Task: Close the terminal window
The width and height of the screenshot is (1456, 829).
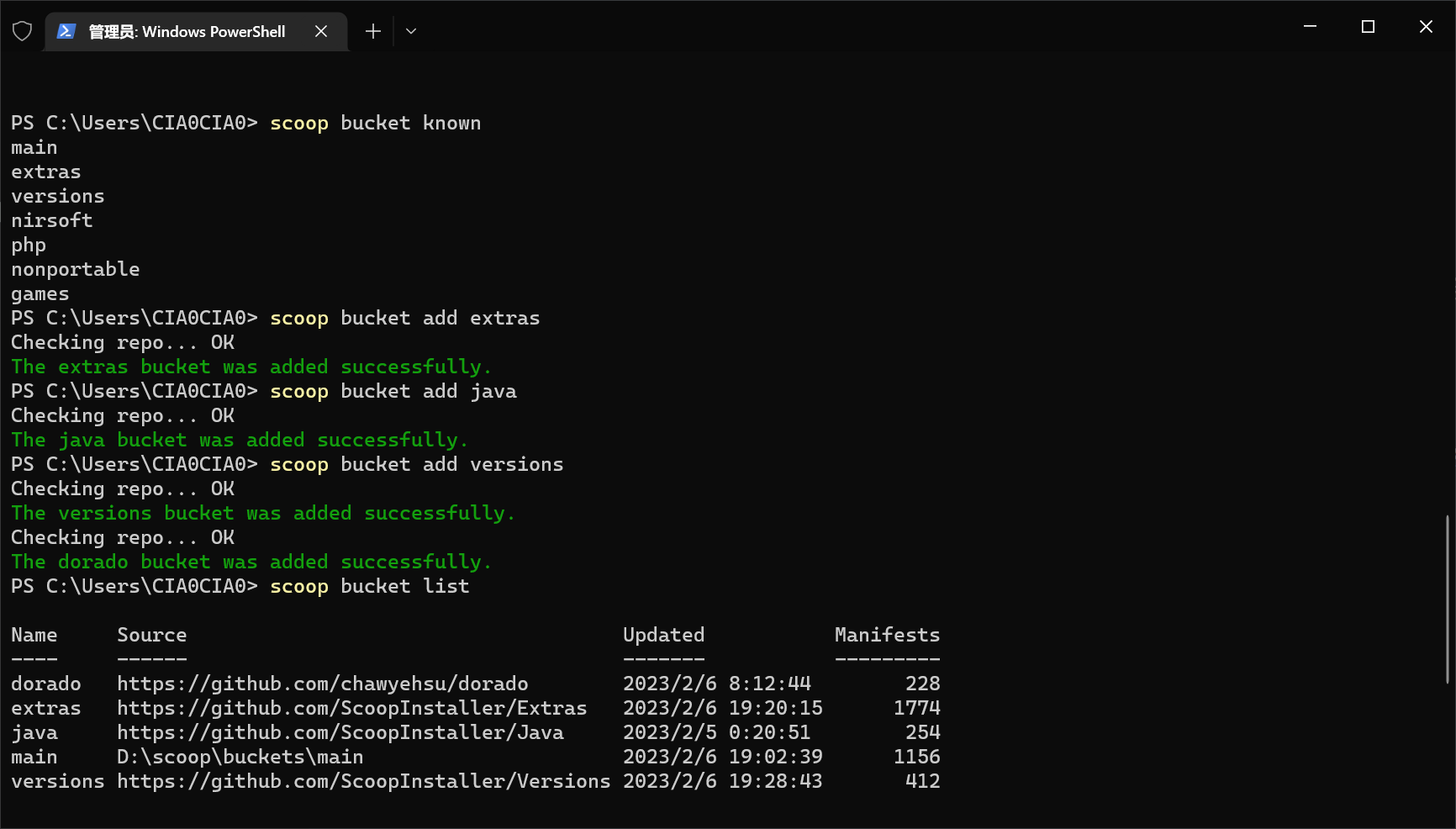Action: click(x=1426, y=27)
